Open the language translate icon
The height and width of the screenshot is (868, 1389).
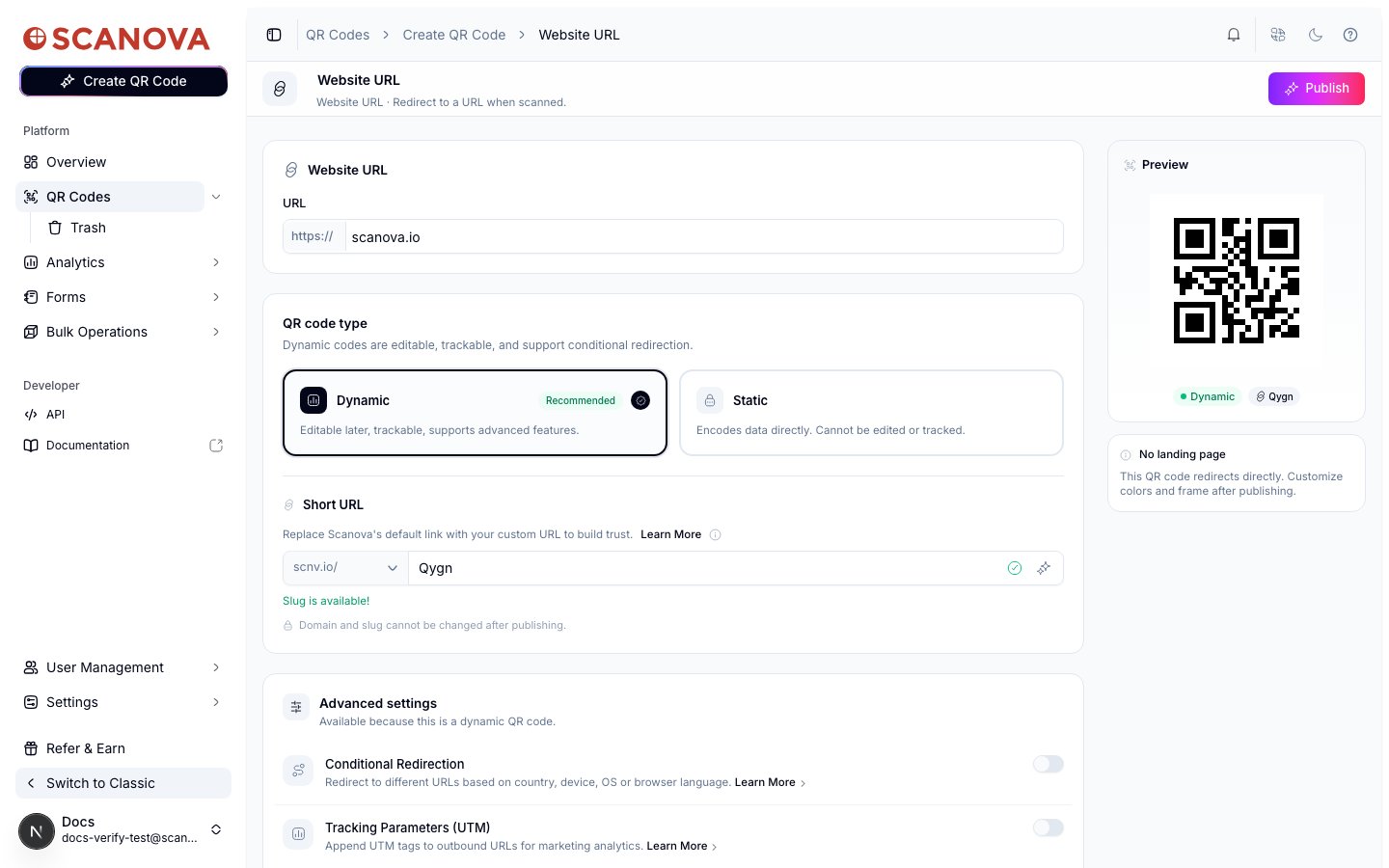coord(1278,35)
